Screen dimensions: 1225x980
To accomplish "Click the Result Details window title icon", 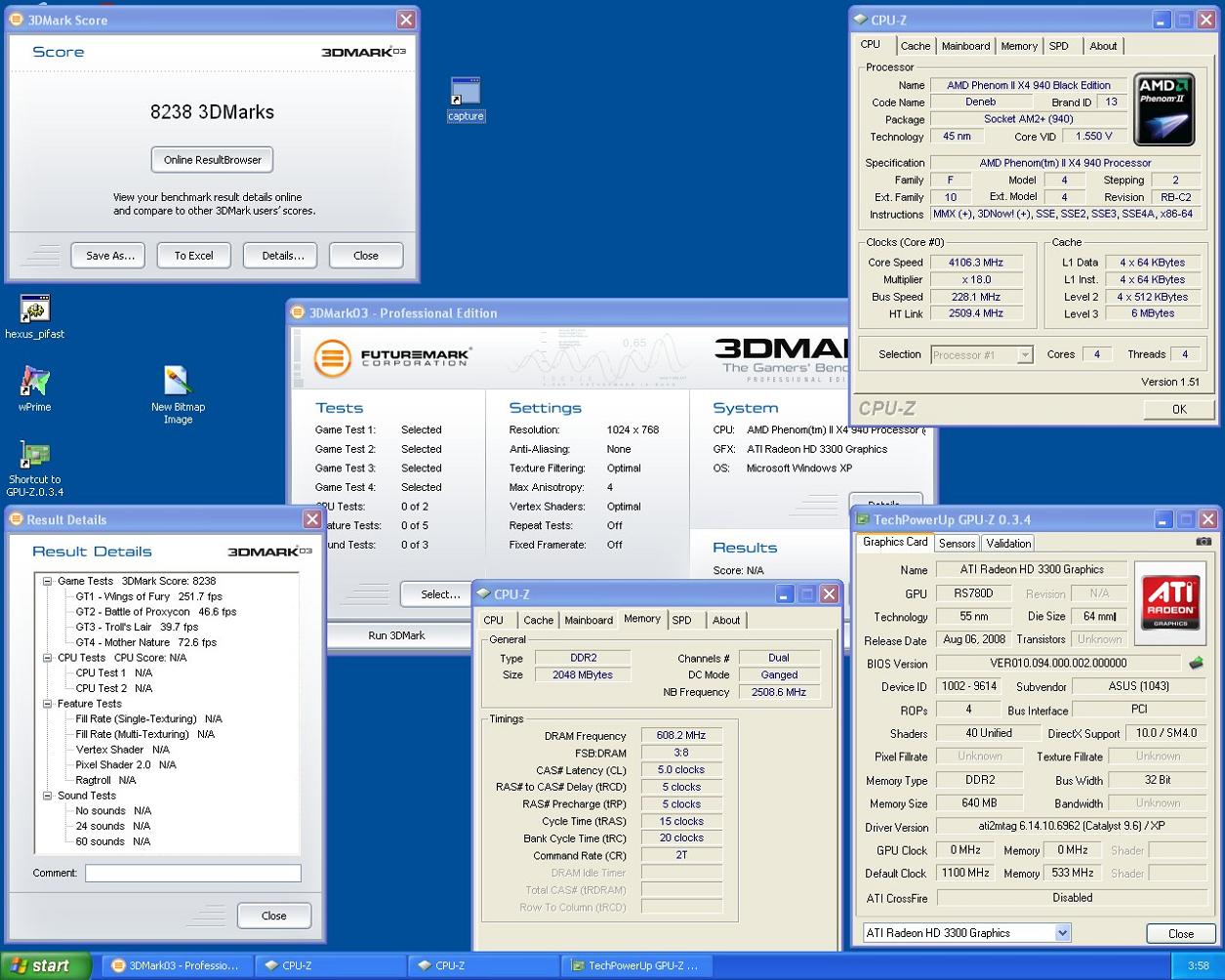I will pos(16,519).
